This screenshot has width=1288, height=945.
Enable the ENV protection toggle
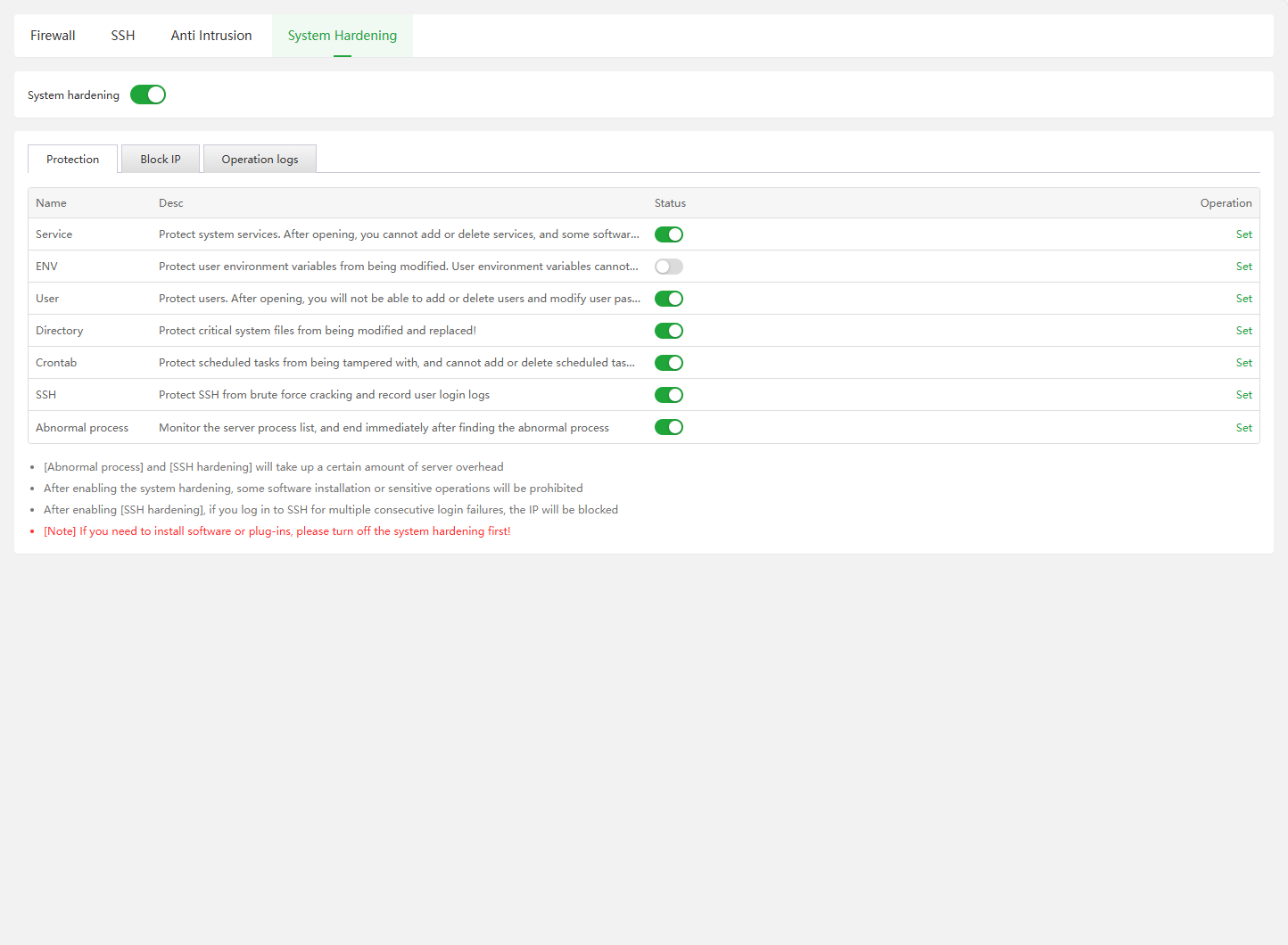[x=668, y=267]
